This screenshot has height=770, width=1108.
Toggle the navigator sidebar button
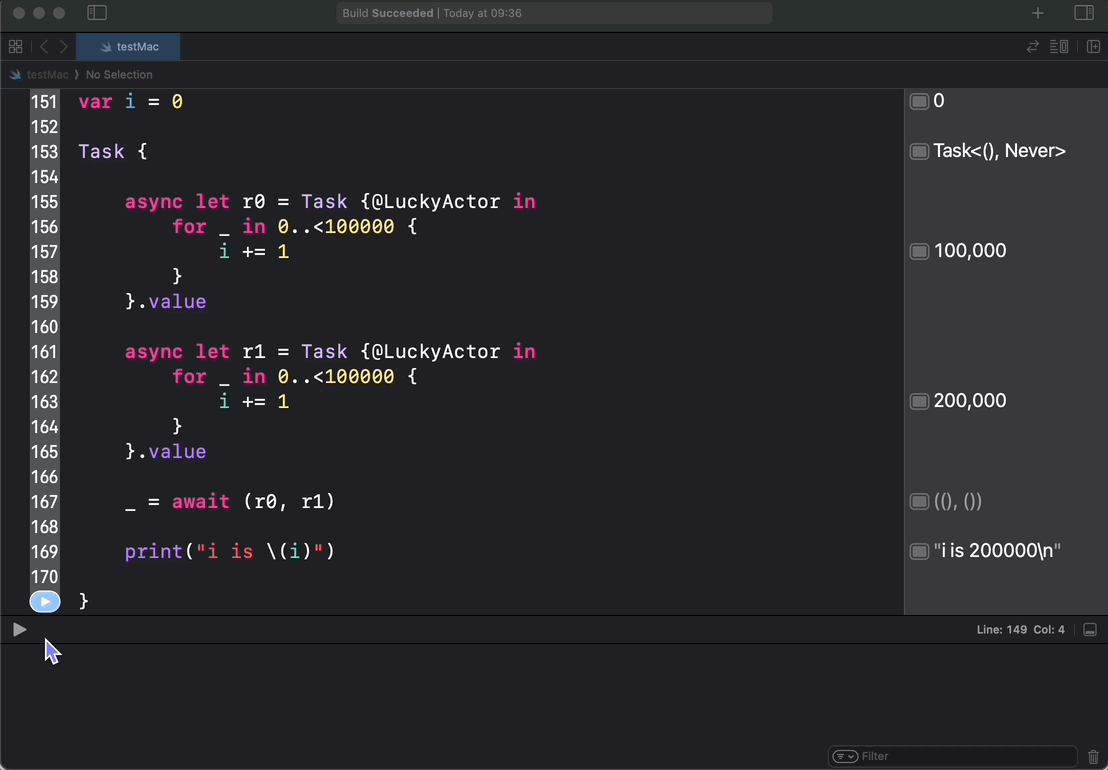[x=97, y=13]
